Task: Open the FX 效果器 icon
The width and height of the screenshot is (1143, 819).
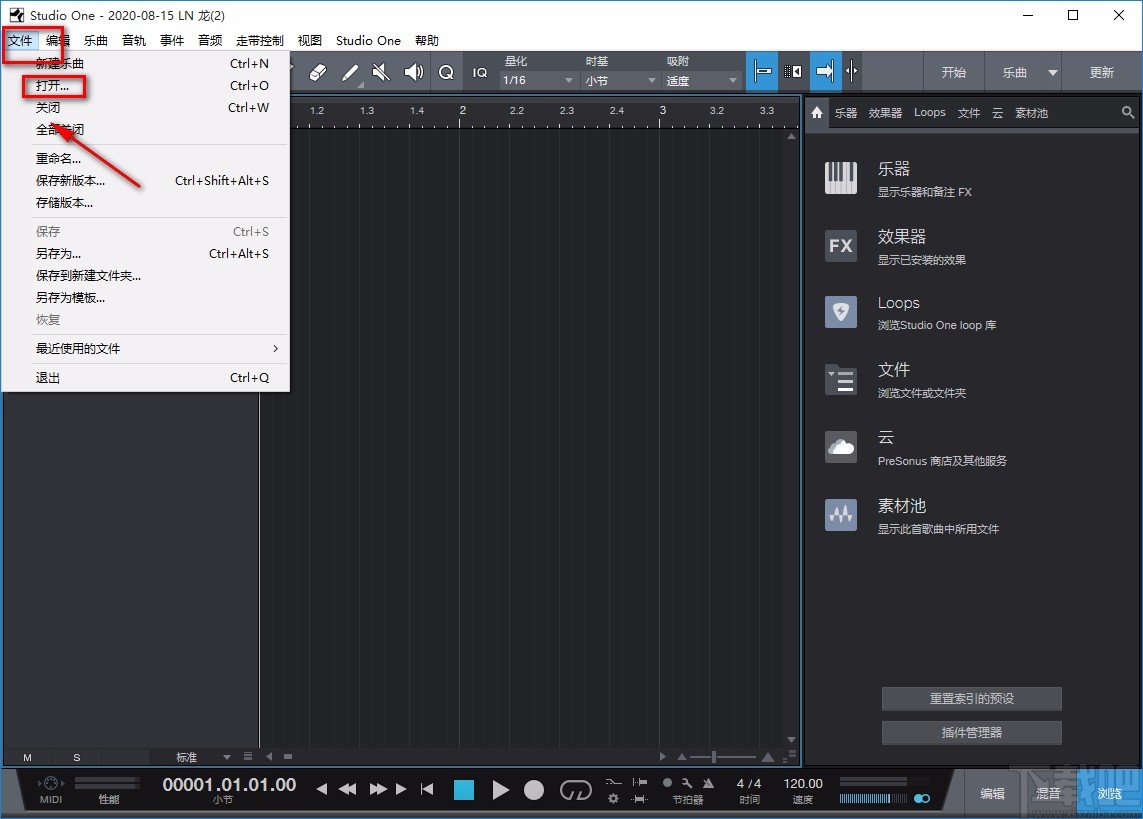Action: [840, 246]
